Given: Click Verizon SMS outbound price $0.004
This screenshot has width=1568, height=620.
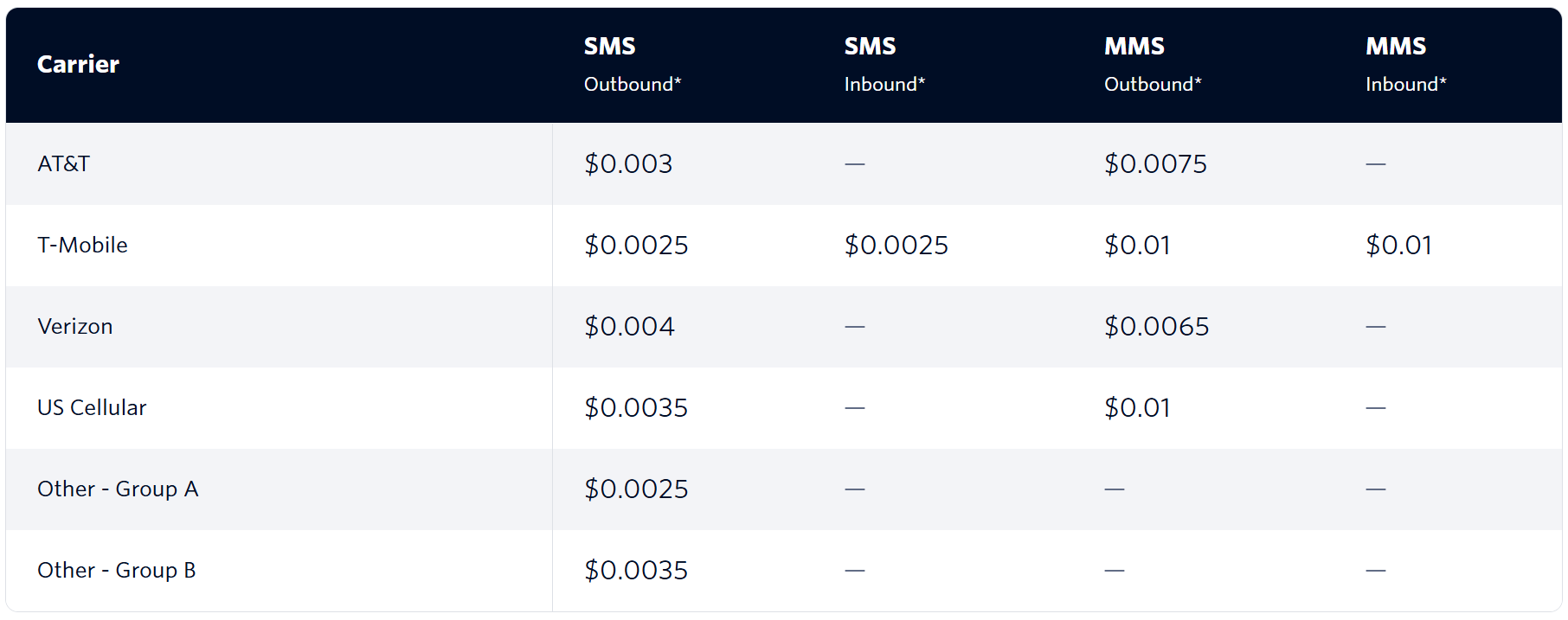Looking at the screenshot, I should pyautogui.click(x=629, y=326).
